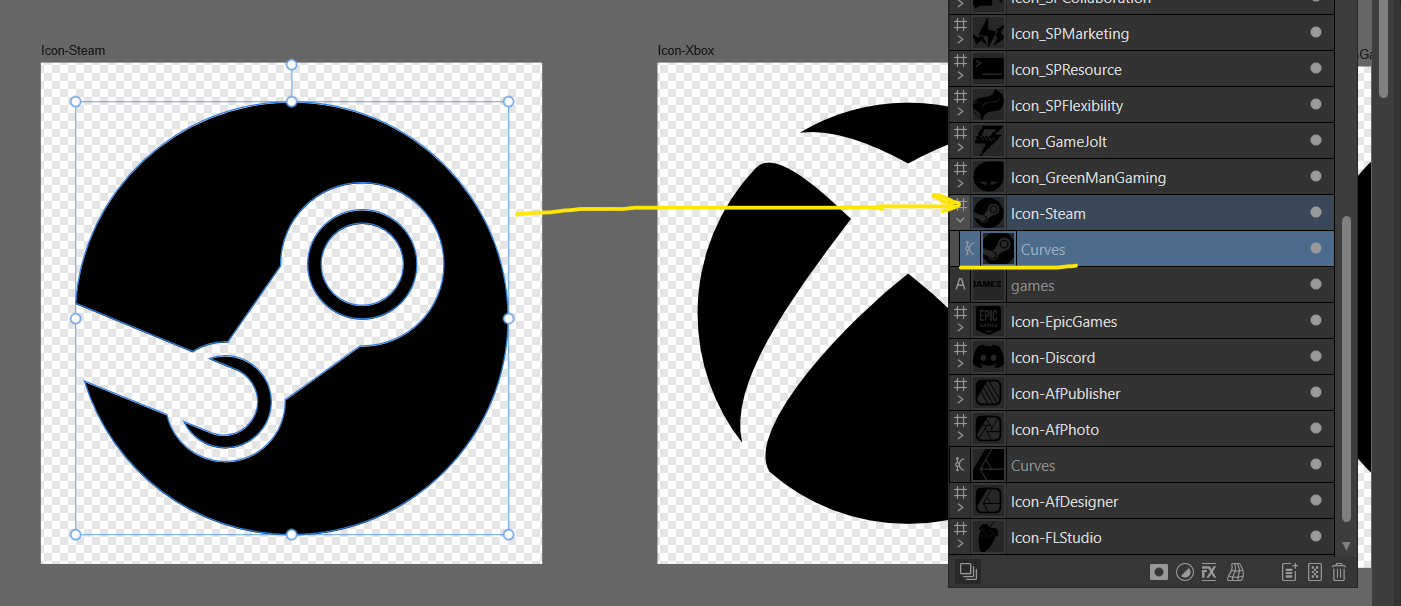Collapse the Icon-Steam artboard
This screenshot has width=1401, height=606.
(960, 221)
